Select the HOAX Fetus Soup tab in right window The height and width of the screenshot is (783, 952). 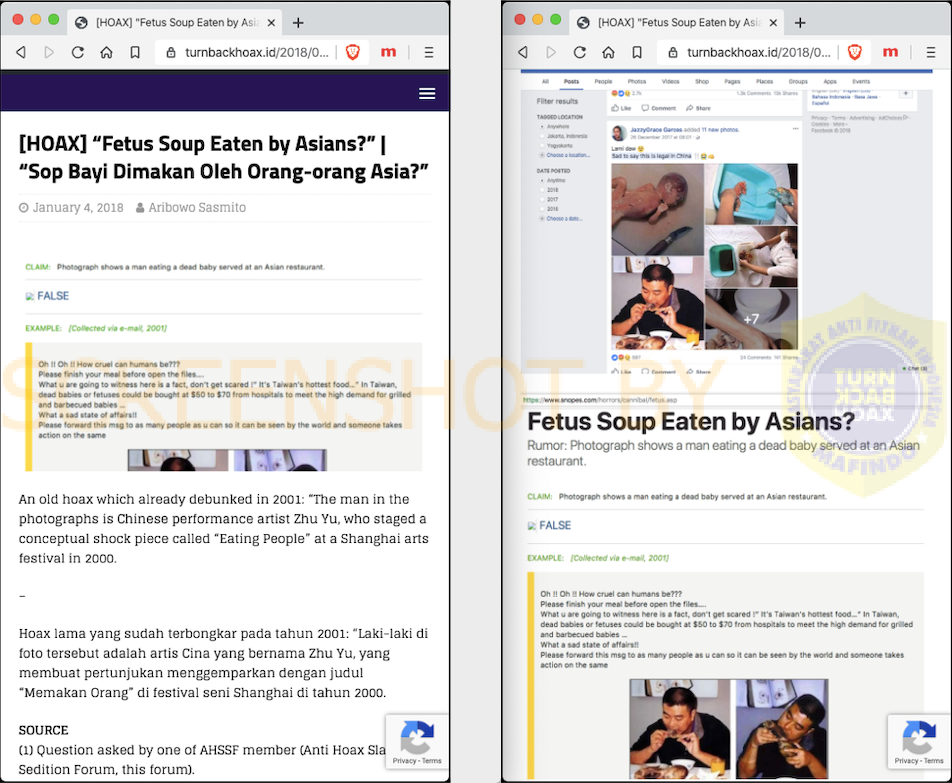tap(676, 22)
